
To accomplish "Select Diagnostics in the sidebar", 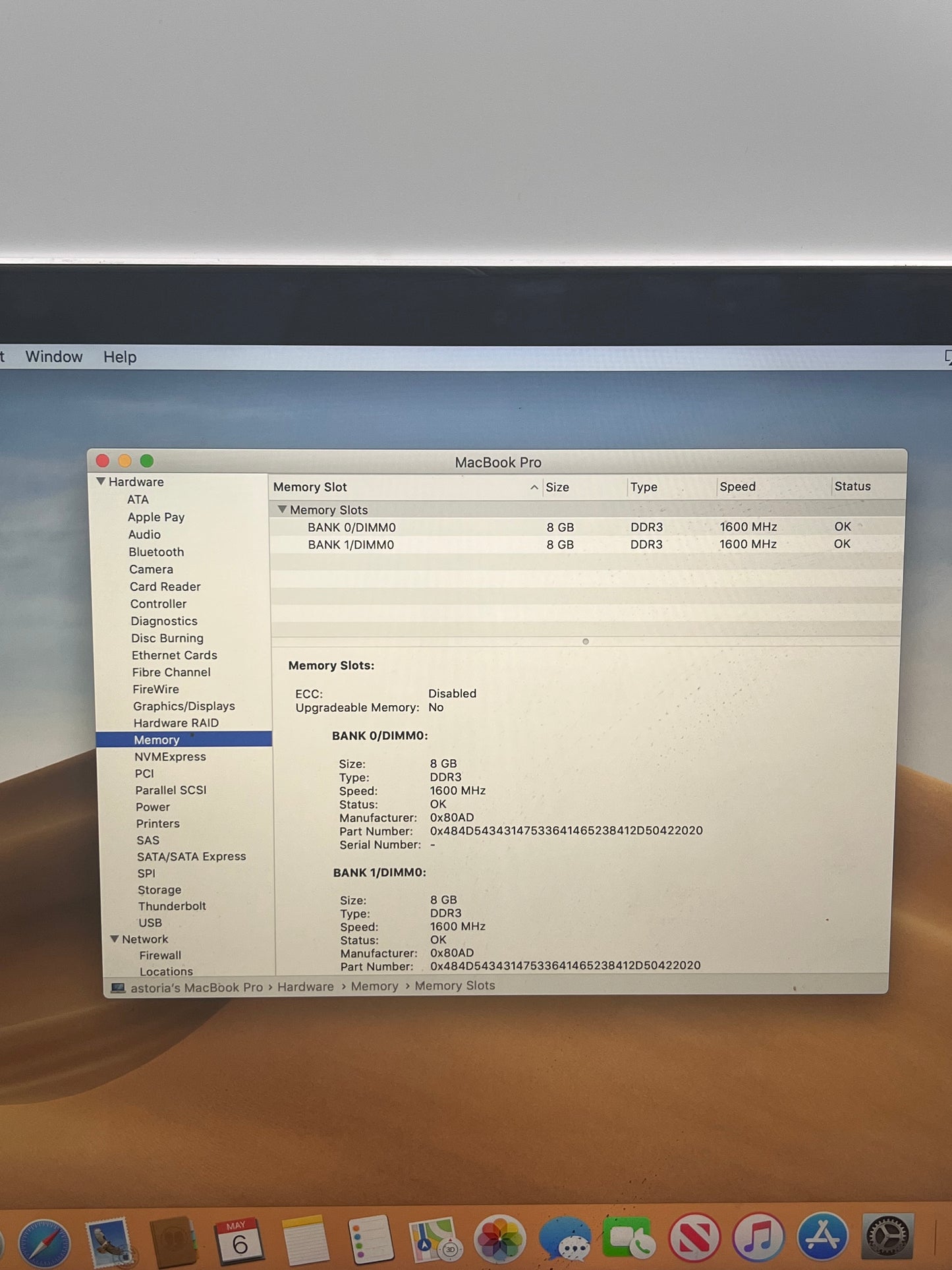I will (164, 621).
